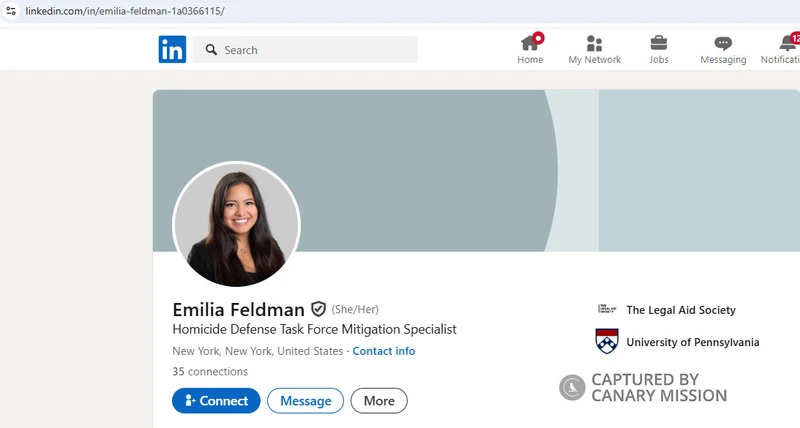Click the 35 connections text

[x=210, y=371]
